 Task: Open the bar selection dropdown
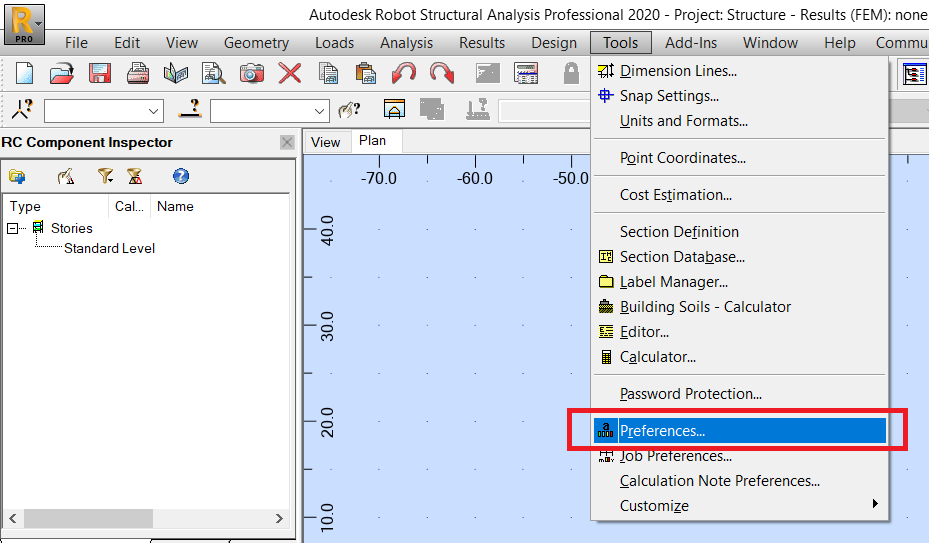(x=319, y=111)
